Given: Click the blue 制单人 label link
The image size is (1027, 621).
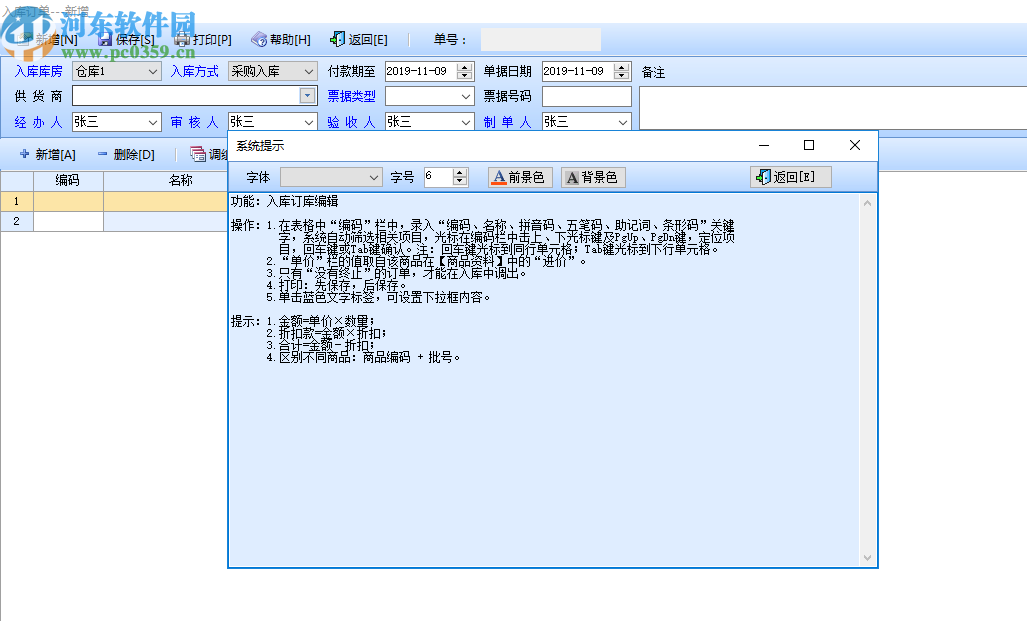Looking at the screenshot, I should (508, 122).
